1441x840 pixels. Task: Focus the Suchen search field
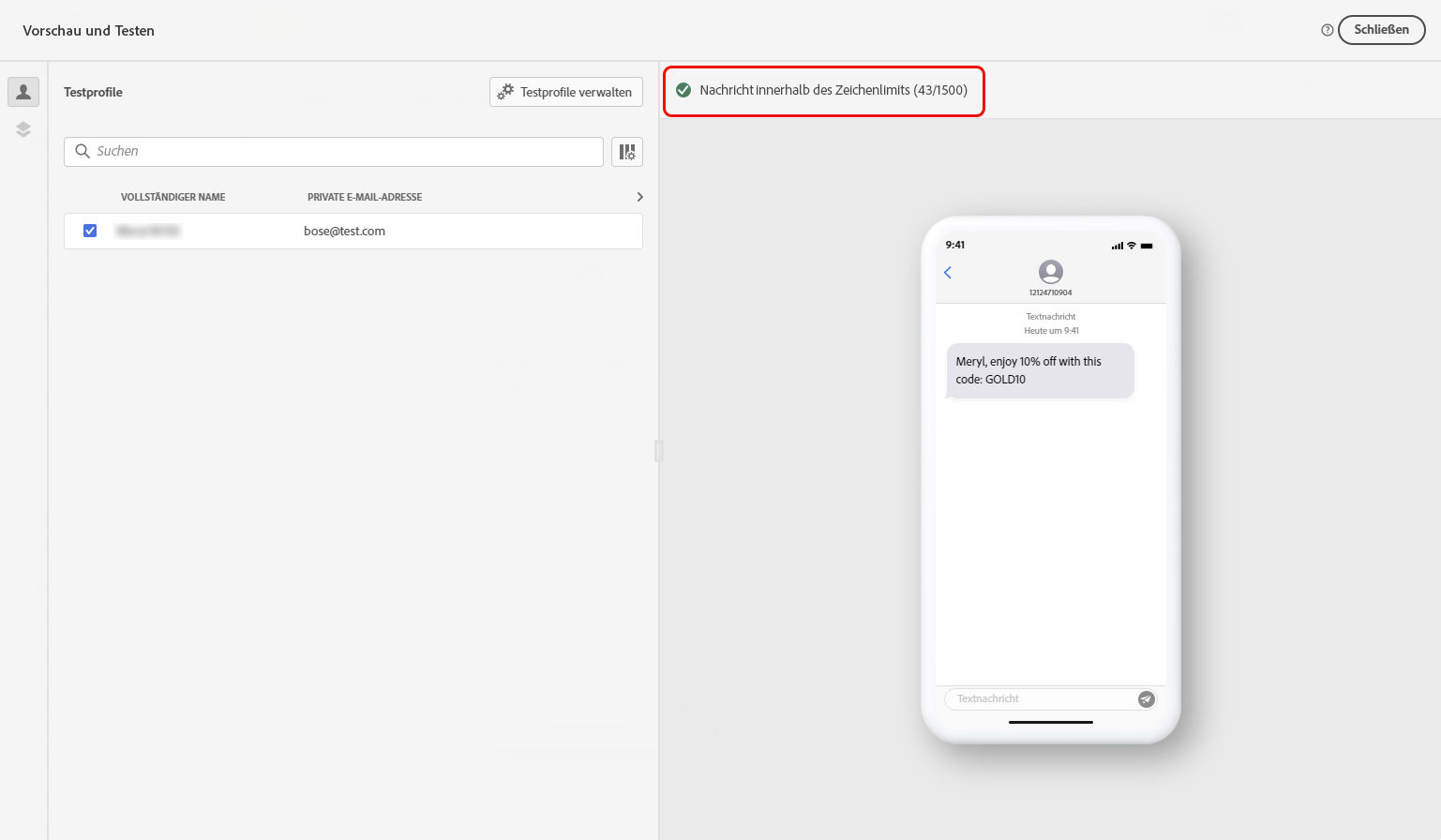click(334, 152)
